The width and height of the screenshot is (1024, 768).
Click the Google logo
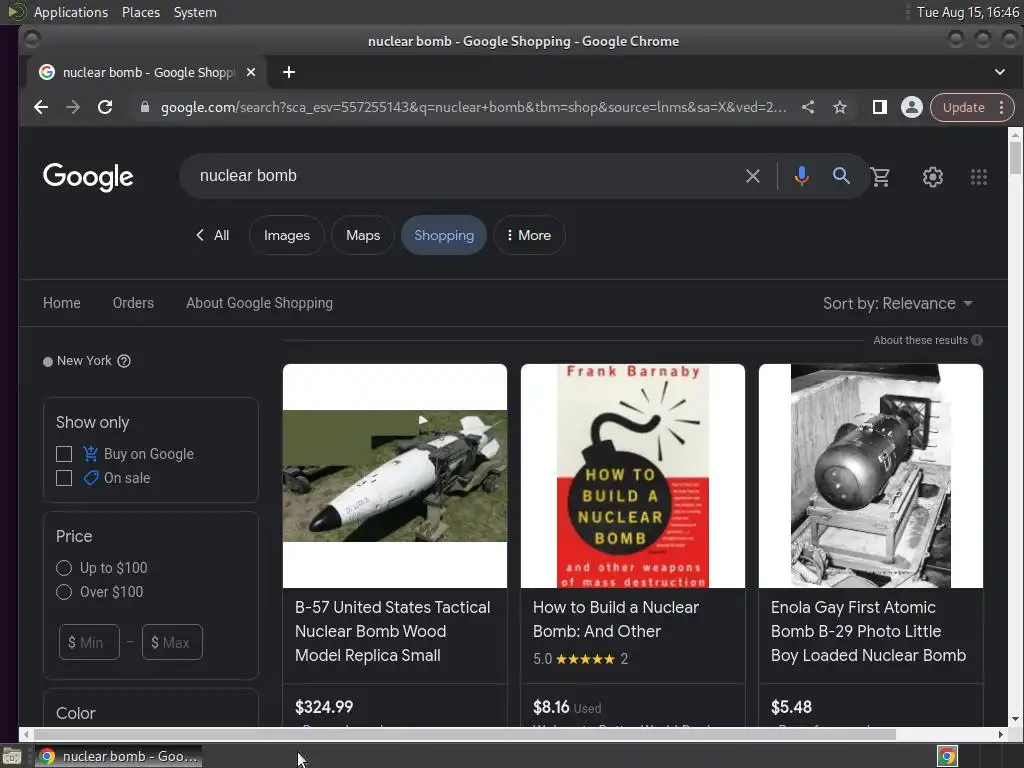click(x=88, y=176)
